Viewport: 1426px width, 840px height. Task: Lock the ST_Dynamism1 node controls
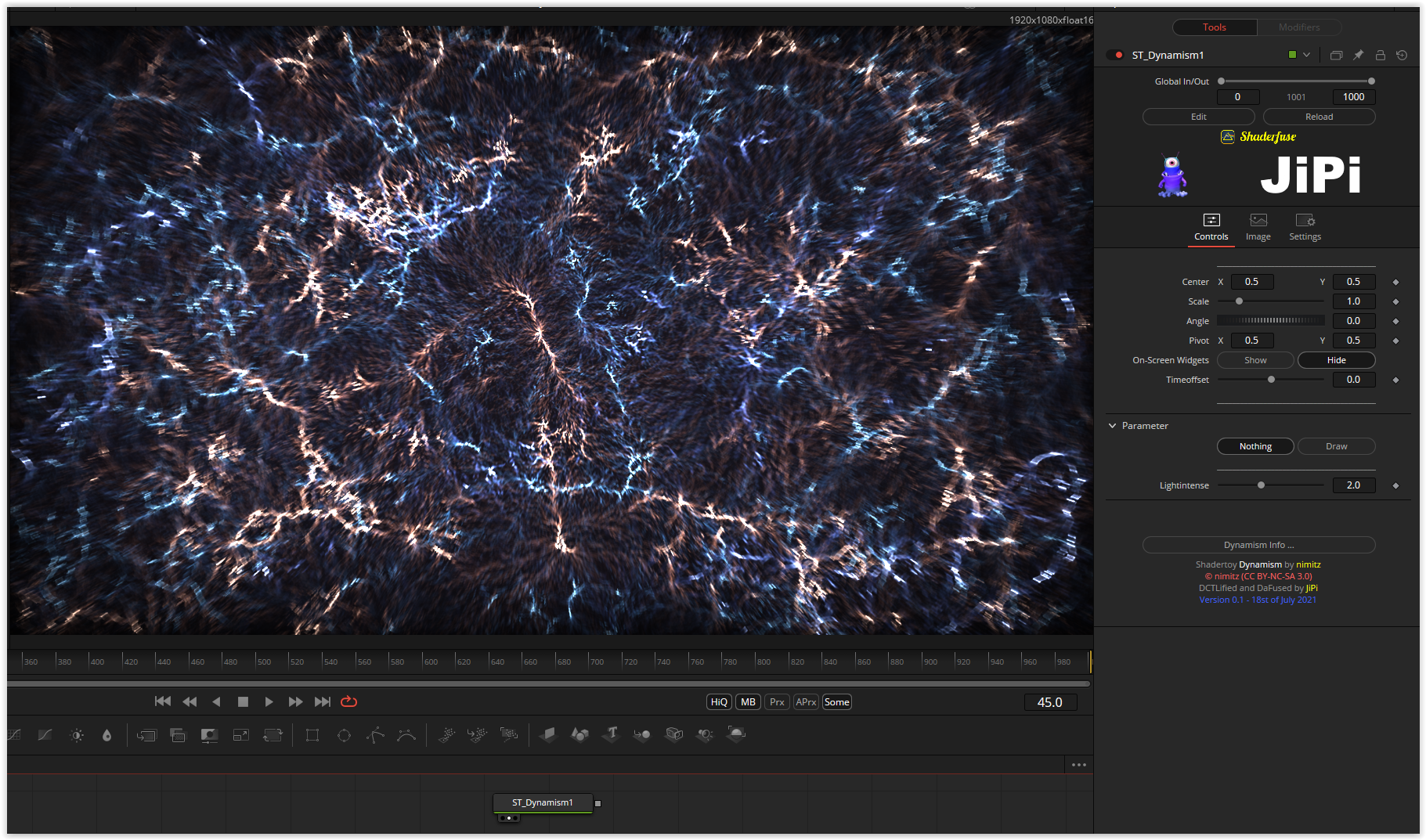[1380, 55]
